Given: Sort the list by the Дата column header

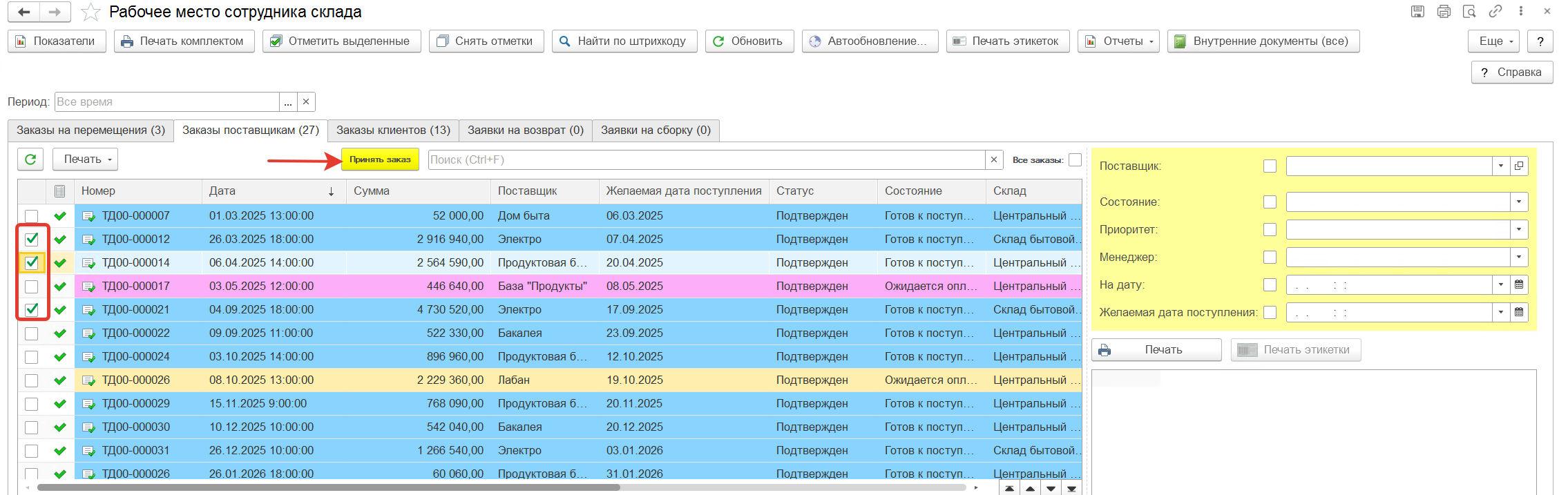Looking at the screenshot, I should pyautogui.click(x=274, y=191).
